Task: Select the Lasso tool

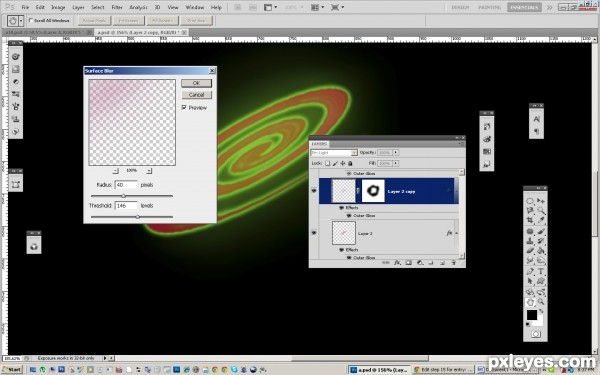Action: tap(530, 210)
